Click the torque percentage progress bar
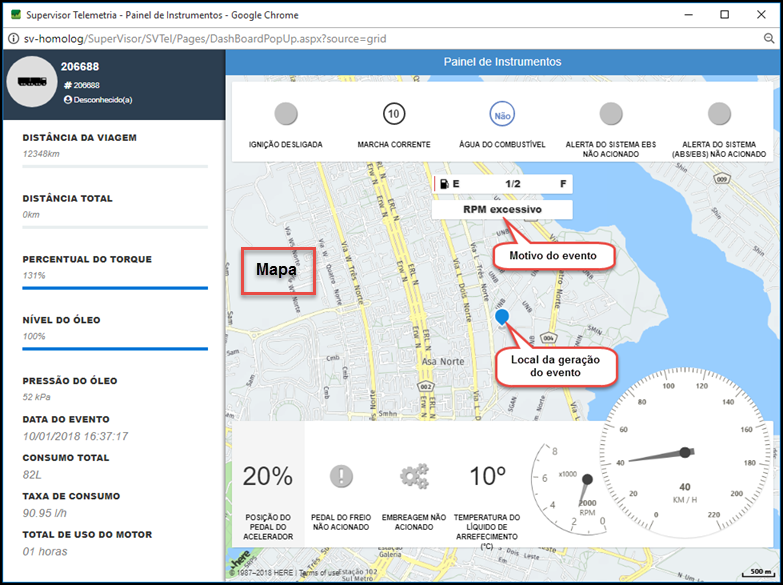This screenshot has height=585, width=783. click(115, 288)
